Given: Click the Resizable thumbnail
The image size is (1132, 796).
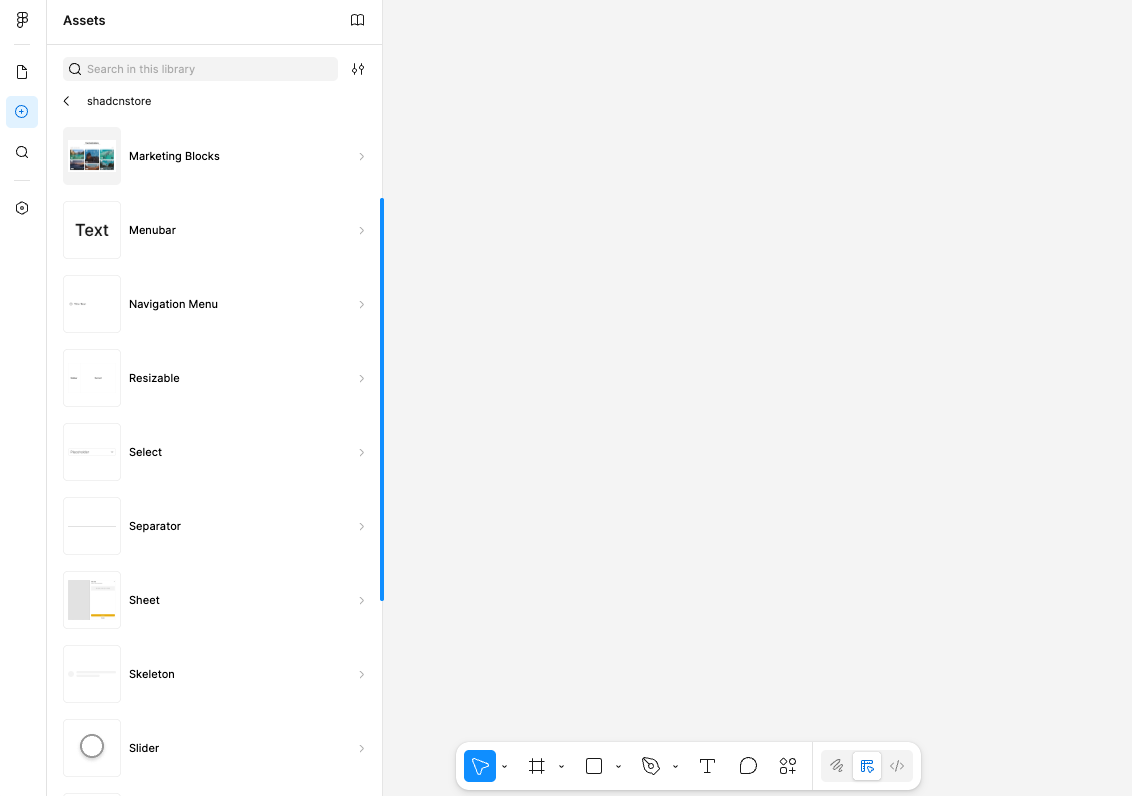Looking at the screenshot, I should (x=92, y=378).
